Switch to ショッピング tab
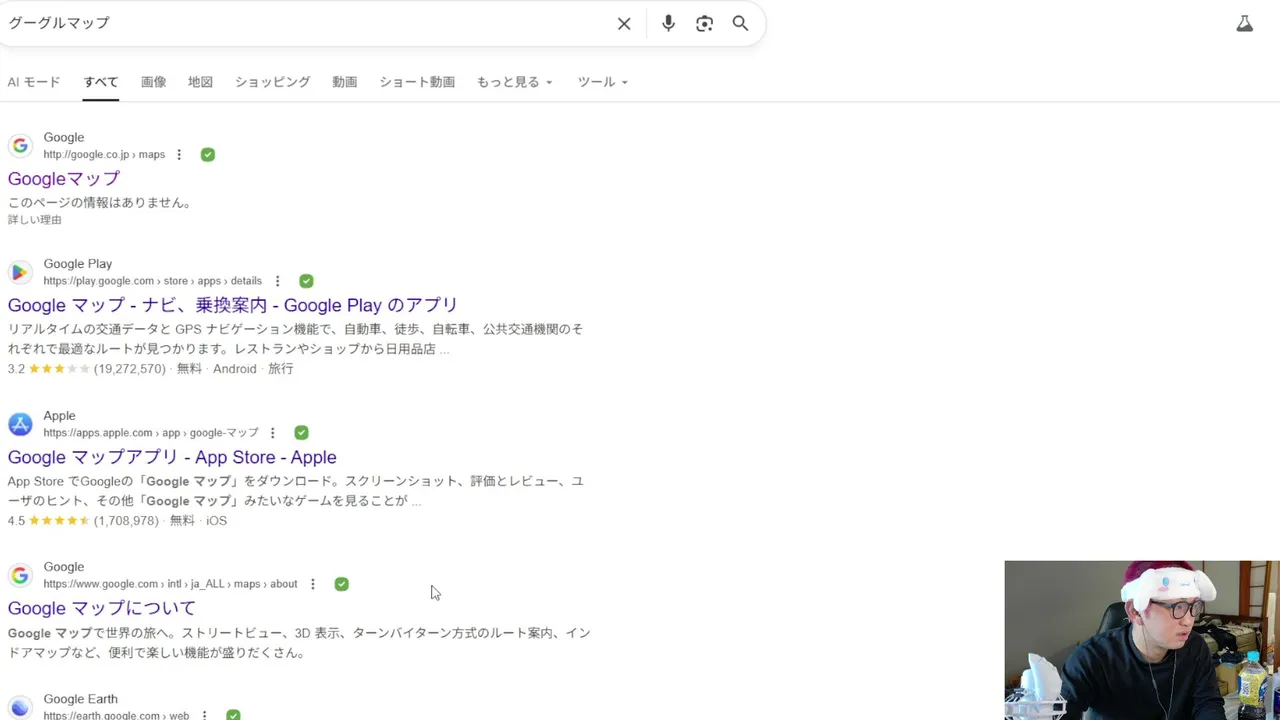 click(273, 82)
